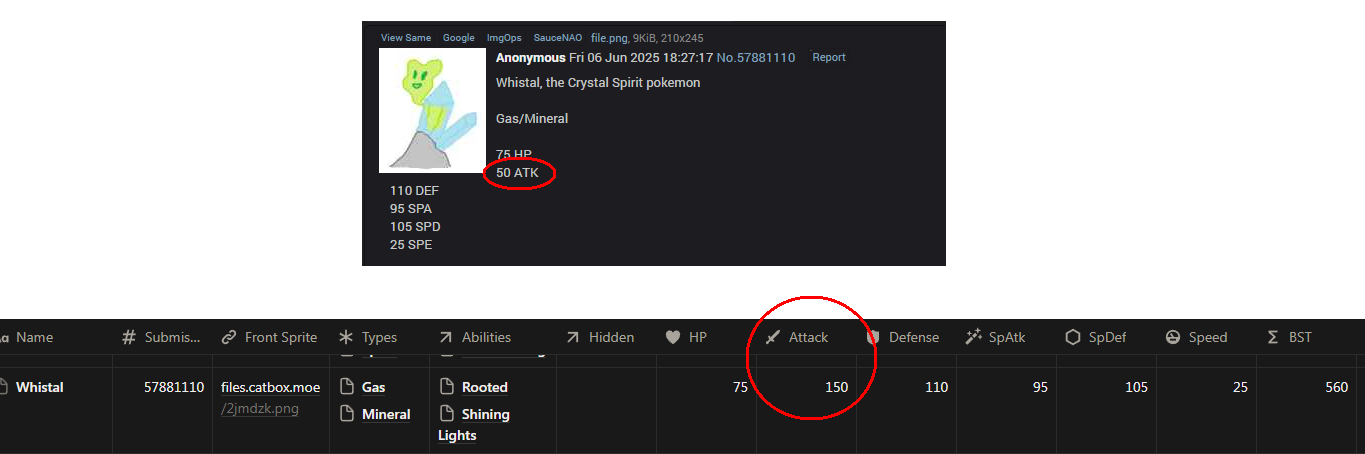Open the Gas type relation

click(373, 387)
